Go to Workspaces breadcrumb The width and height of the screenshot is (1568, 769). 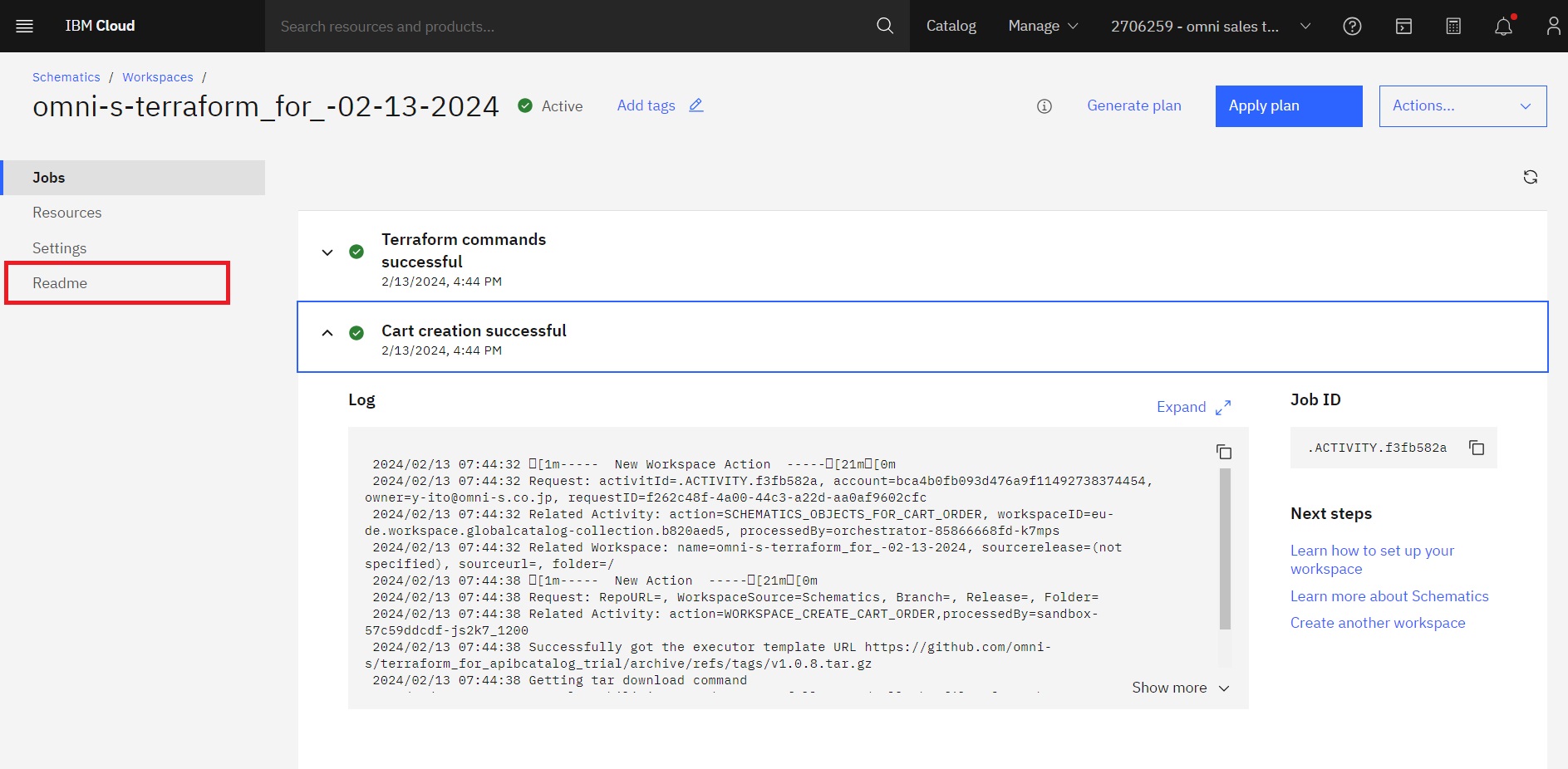click(158, 77)
